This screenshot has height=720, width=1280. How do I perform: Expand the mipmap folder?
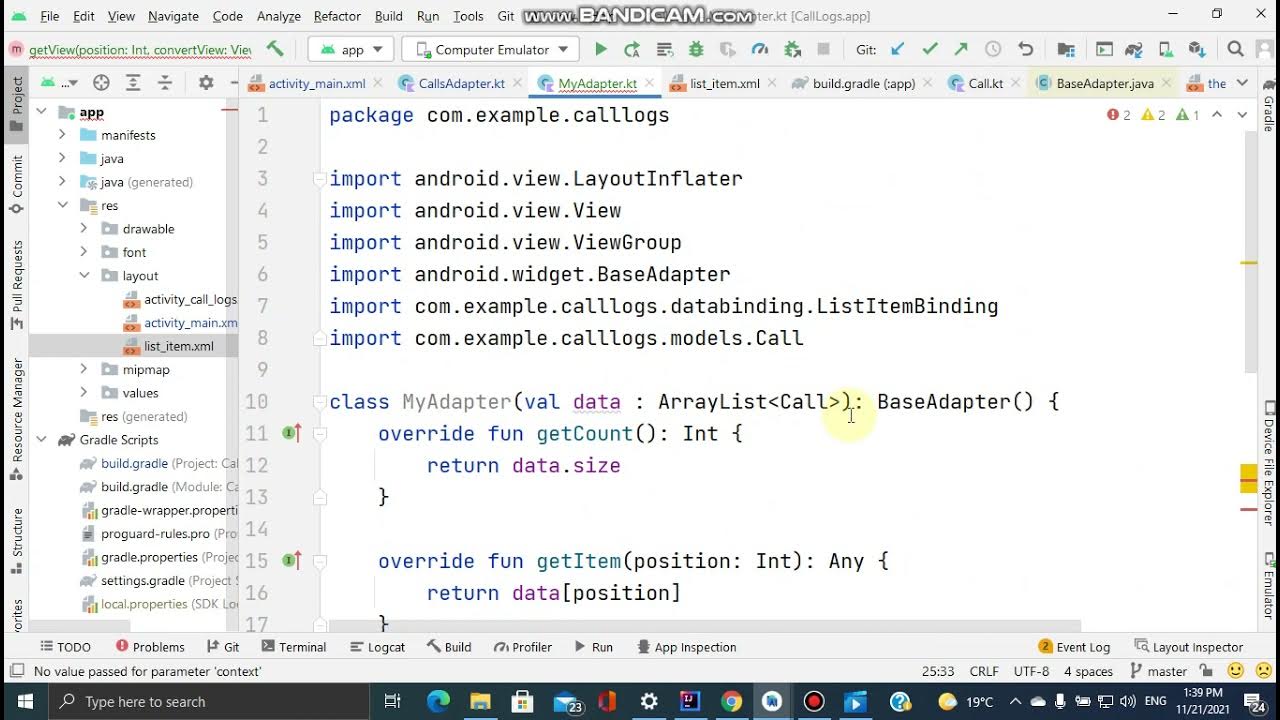[84, 370]
